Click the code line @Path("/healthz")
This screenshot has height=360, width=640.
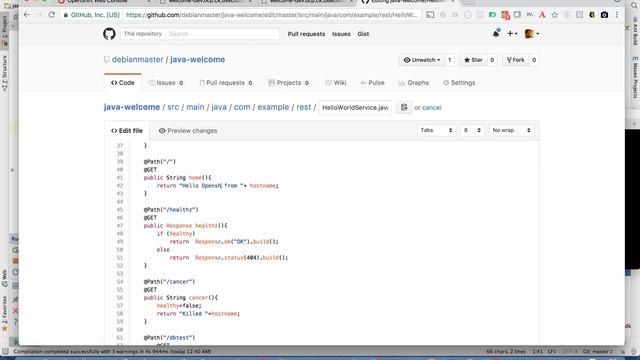pos(171,210)
